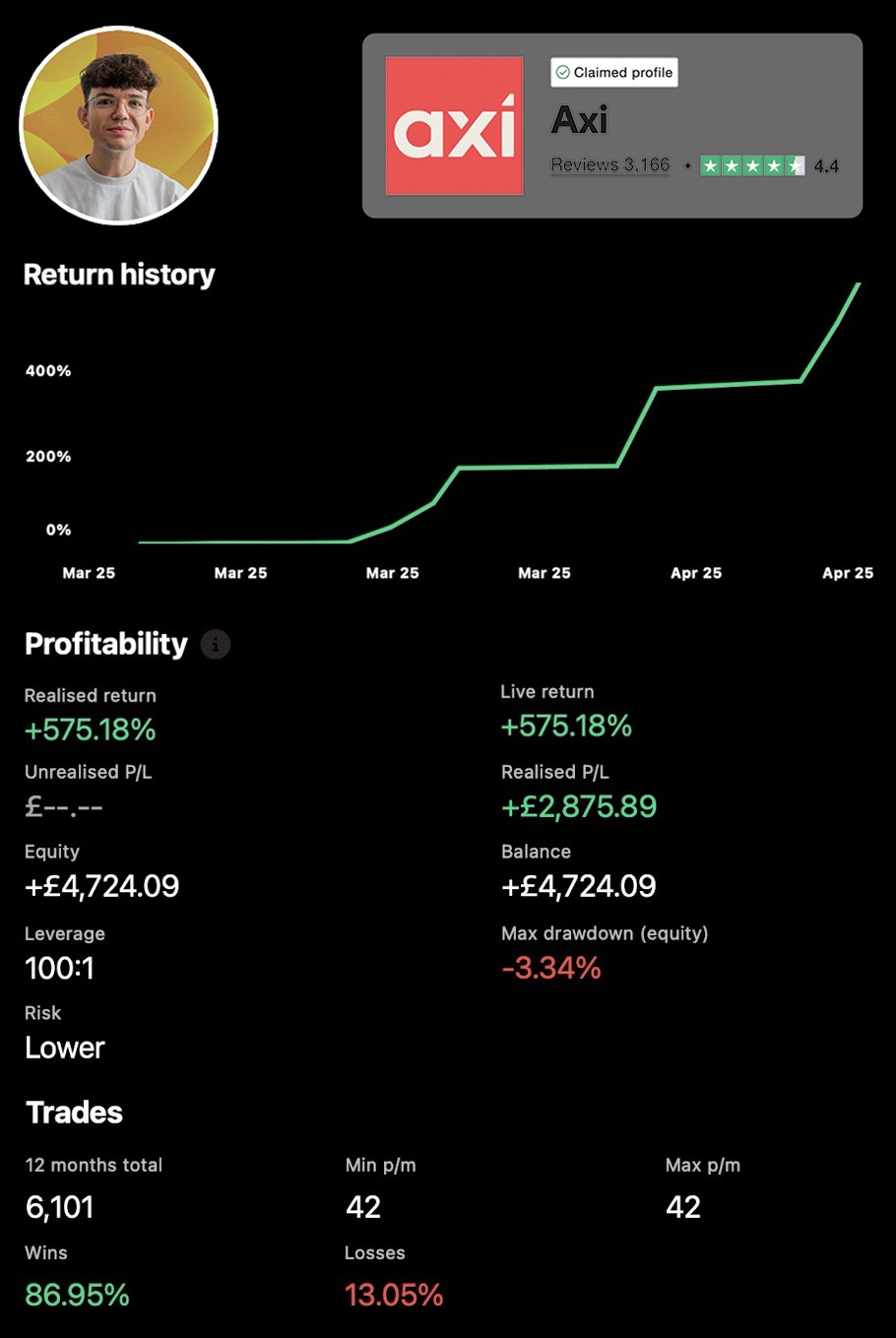This screenshot has width=896, height=1338.
Task: Select the Live return +575.18% value
Action: click(x=566, y=726)
